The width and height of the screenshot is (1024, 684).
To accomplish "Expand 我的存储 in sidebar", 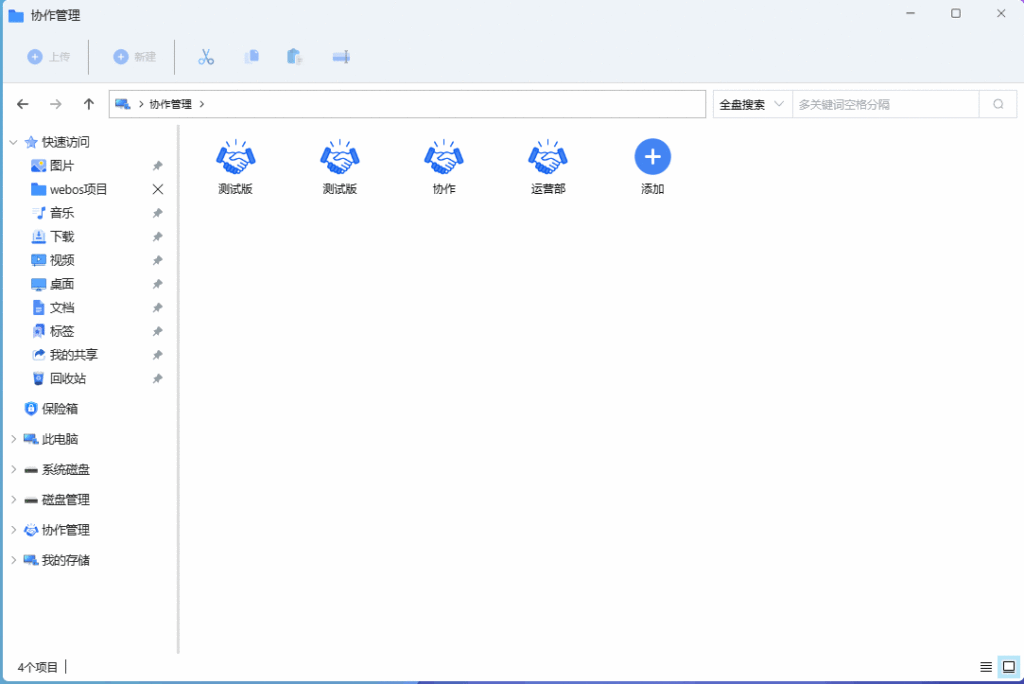I will (13, 560).
